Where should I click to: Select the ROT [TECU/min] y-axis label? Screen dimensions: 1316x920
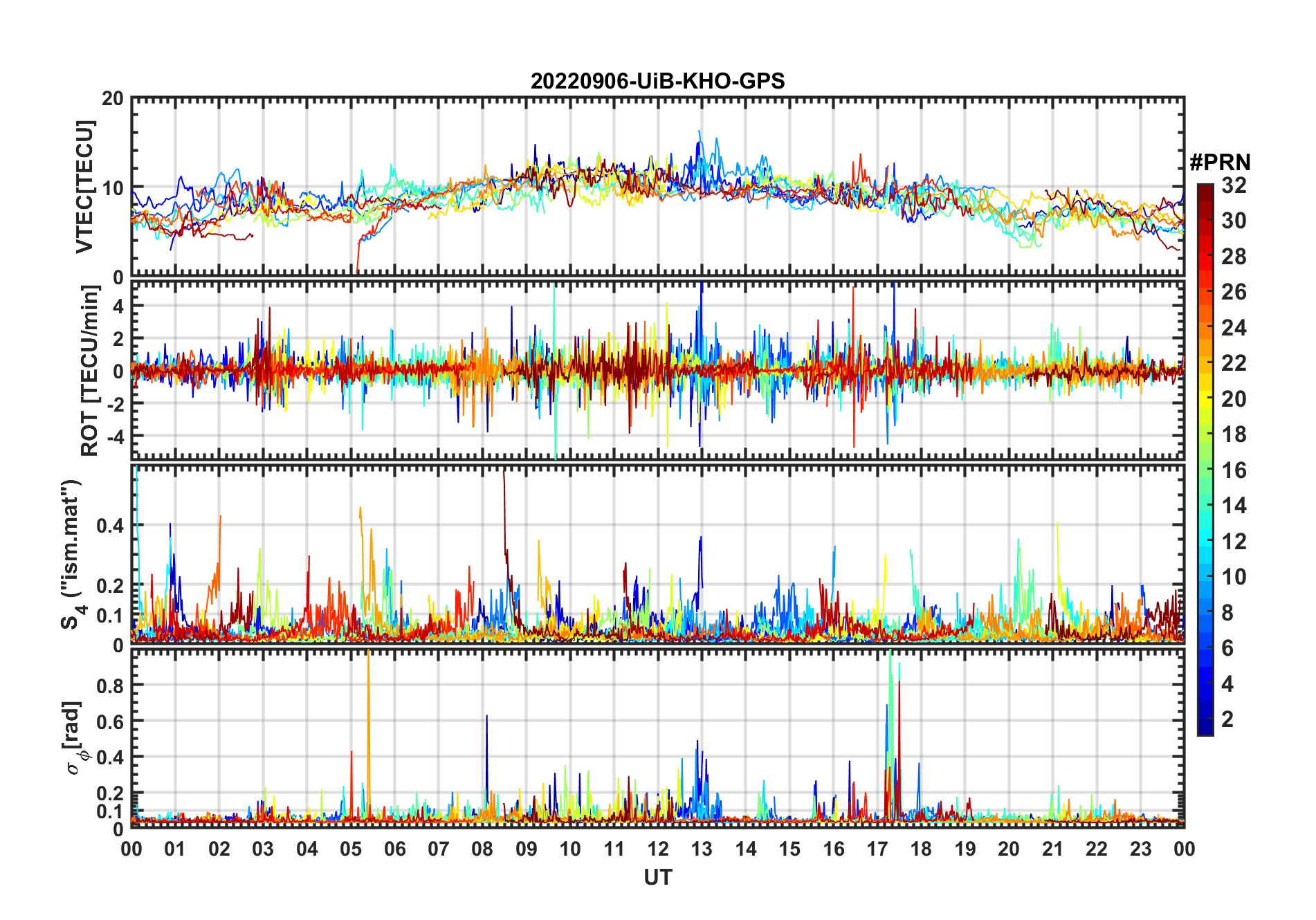click(89, 371)
